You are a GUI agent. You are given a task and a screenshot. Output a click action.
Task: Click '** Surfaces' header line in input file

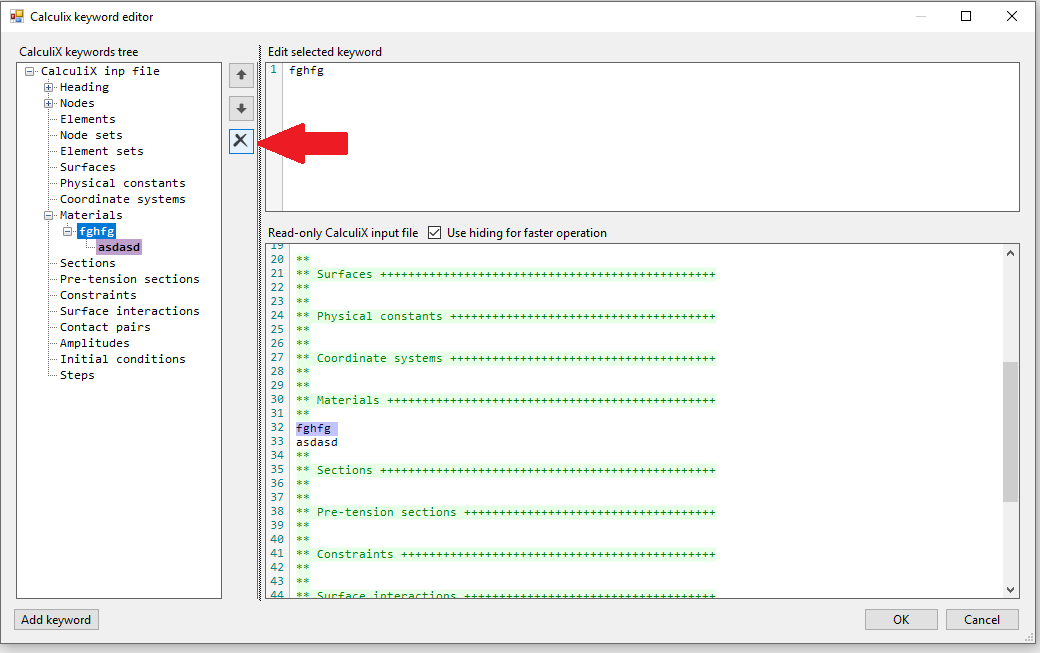(505, 274)
